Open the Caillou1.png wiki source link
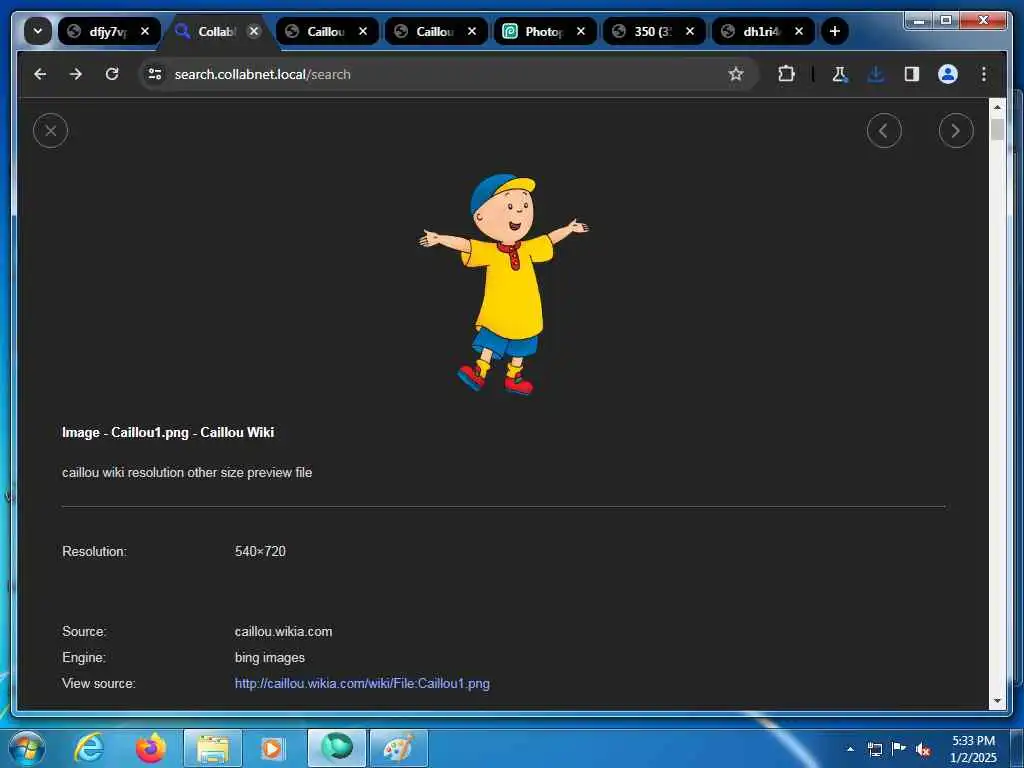Screen dimensions: 1024x768 pos(362,684)
